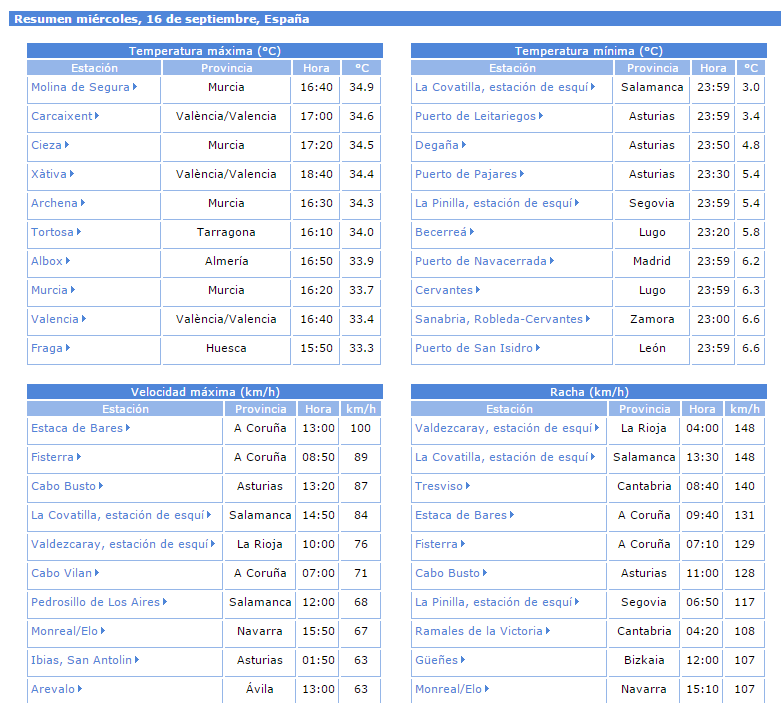
Task: Open Puerto de Navacerrada station link
Action: [481, 261]
